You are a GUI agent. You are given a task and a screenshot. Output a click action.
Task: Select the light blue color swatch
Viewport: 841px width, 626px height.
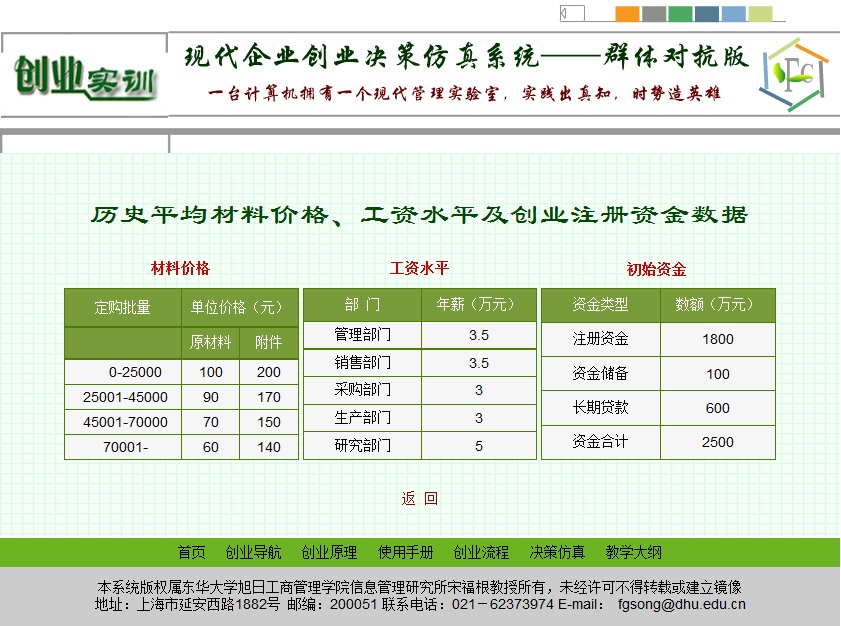click(x=734, y=14)
